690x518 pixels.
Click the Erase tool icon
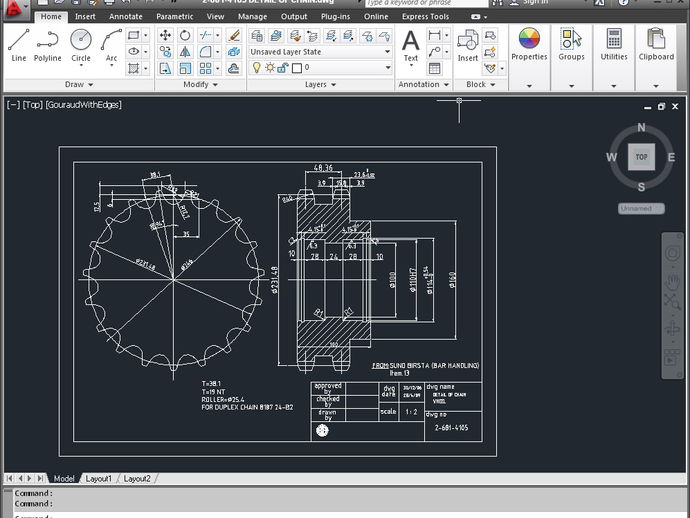[234, 35]
